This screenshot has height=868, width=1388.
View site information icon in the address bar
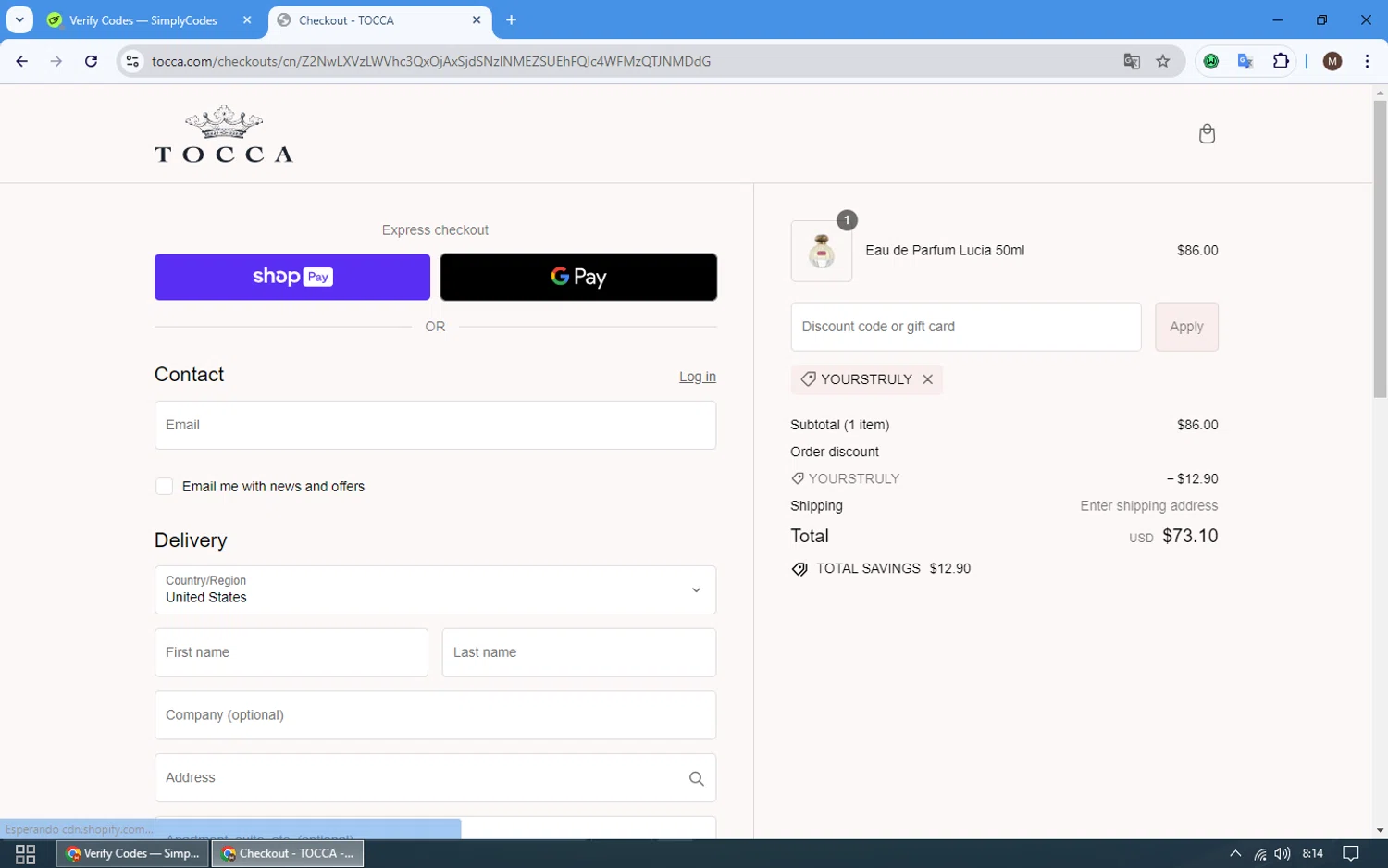click(x=132, y=61)
